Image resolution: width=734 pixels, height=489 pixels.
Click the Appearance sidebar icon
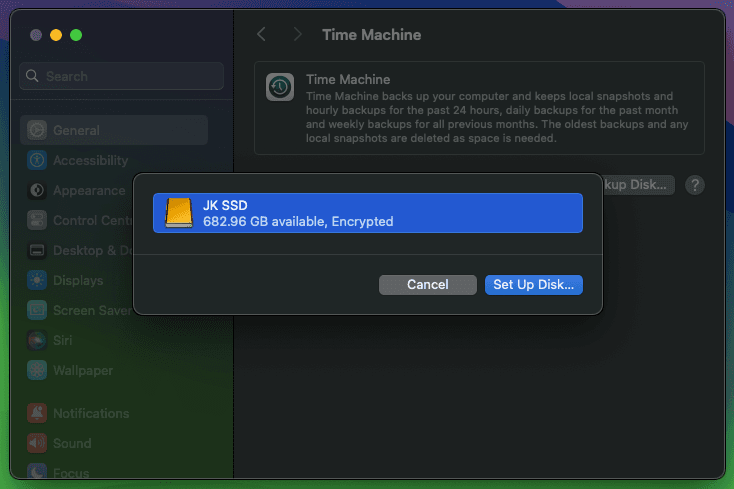click(37, 190)
